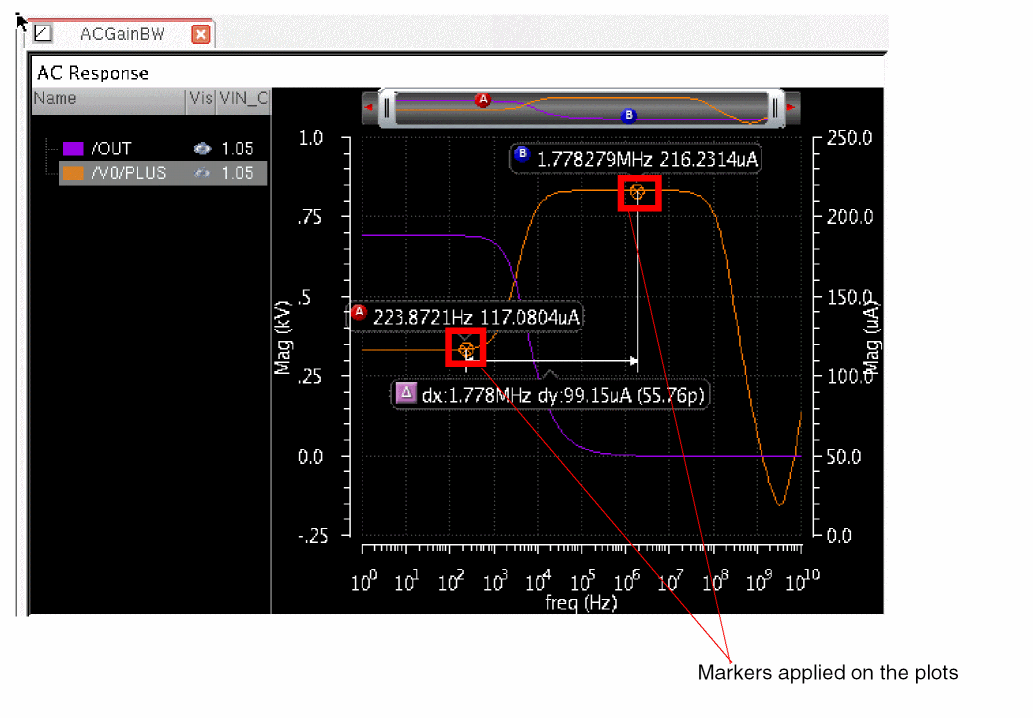The image size is (1033, 718).
Task: Click blue marker B in overview strip
Action: click(x=628, y=115)
